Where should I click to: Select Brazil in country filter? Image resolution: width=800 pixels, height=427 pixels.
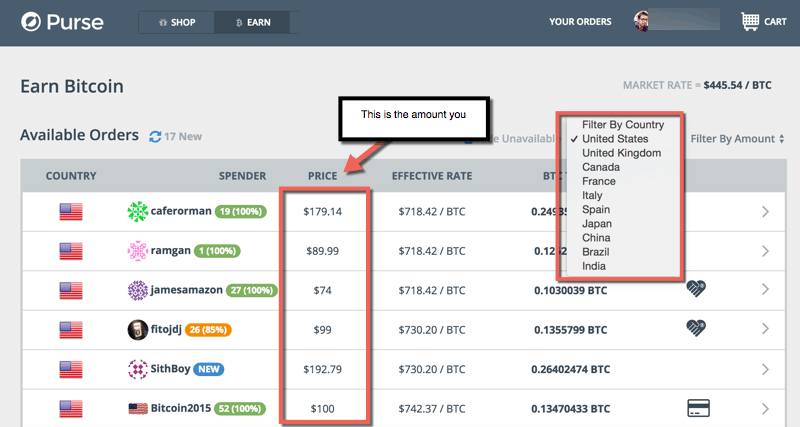[596, 252]
